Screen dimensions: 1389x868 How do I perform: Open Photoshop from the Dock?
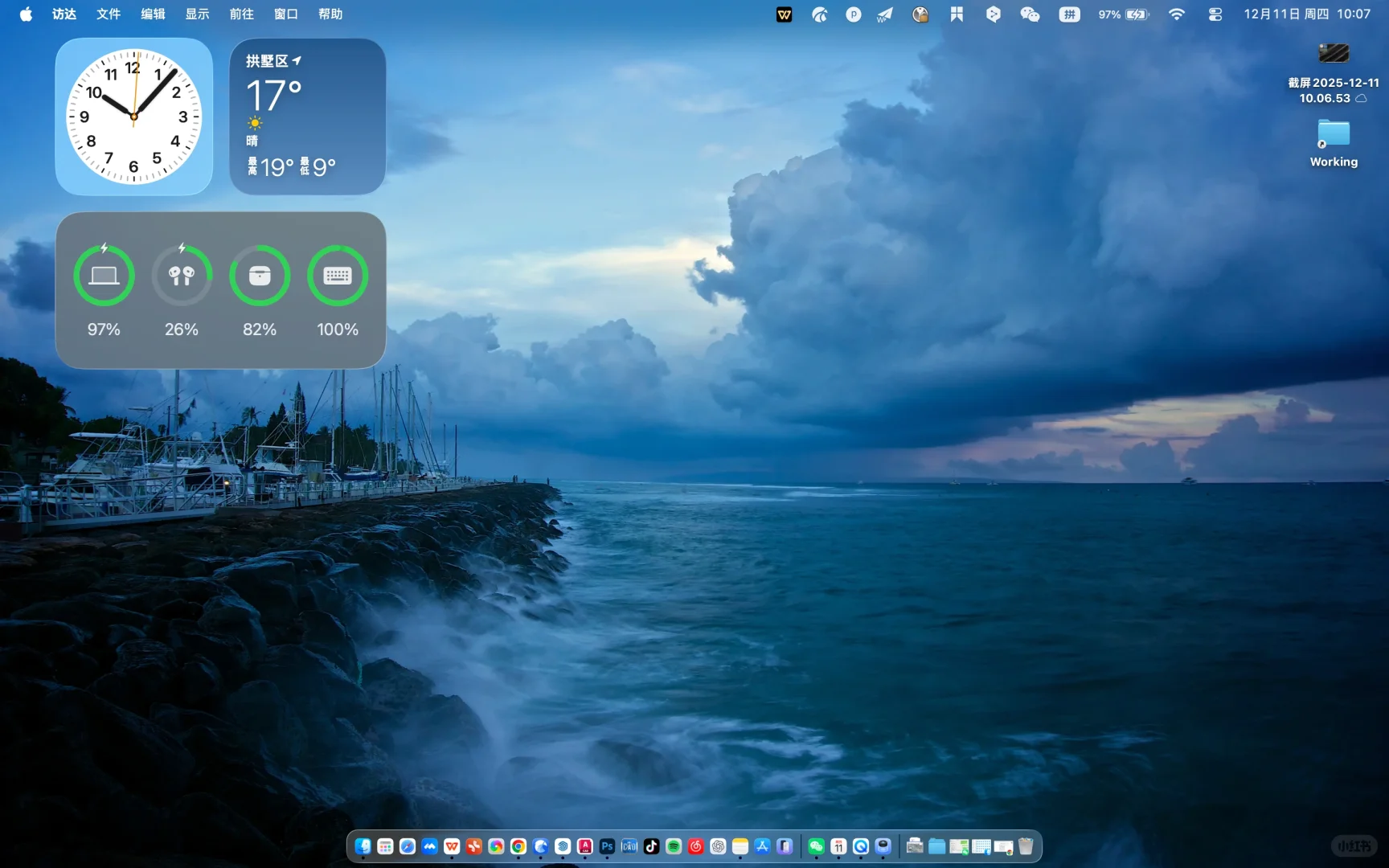point(607,845)
